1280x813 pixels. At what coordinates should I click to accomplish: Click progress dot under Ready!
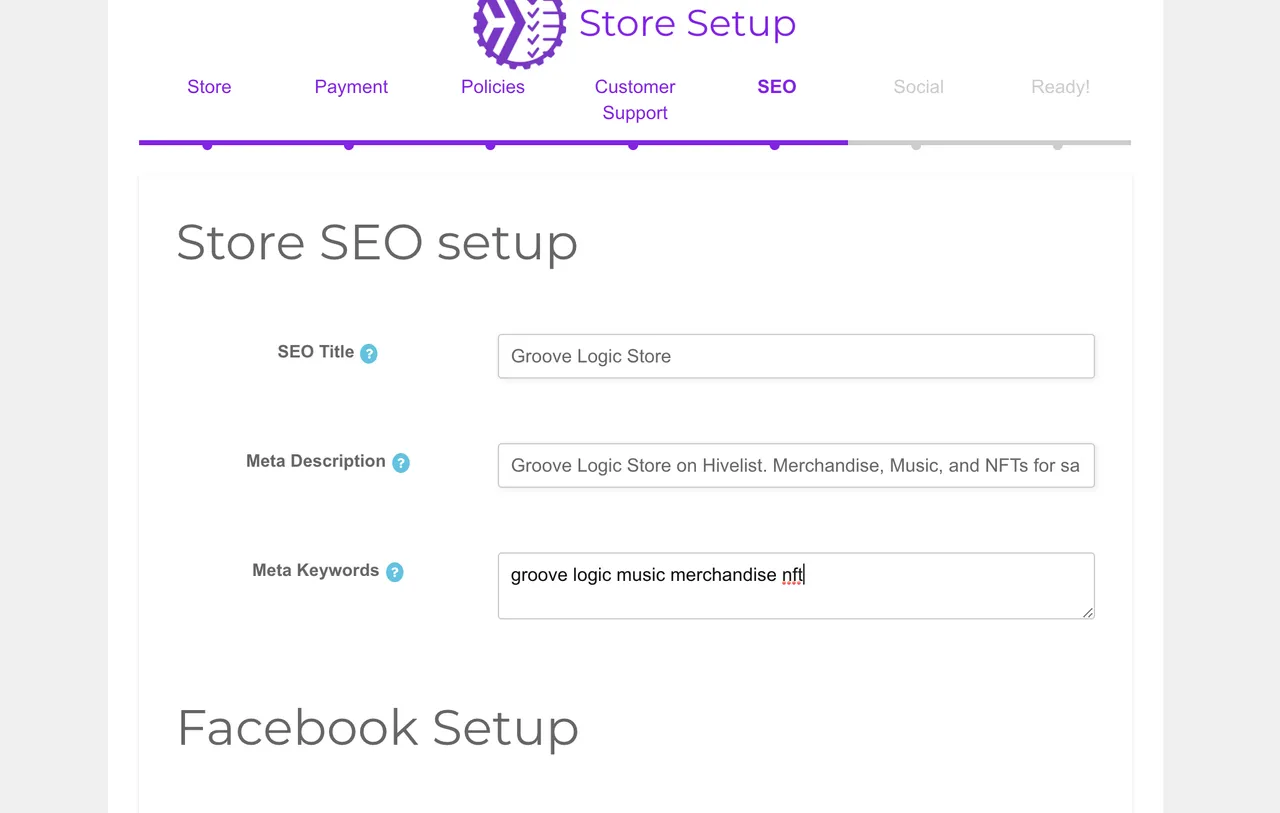(x=1058, y=145)
